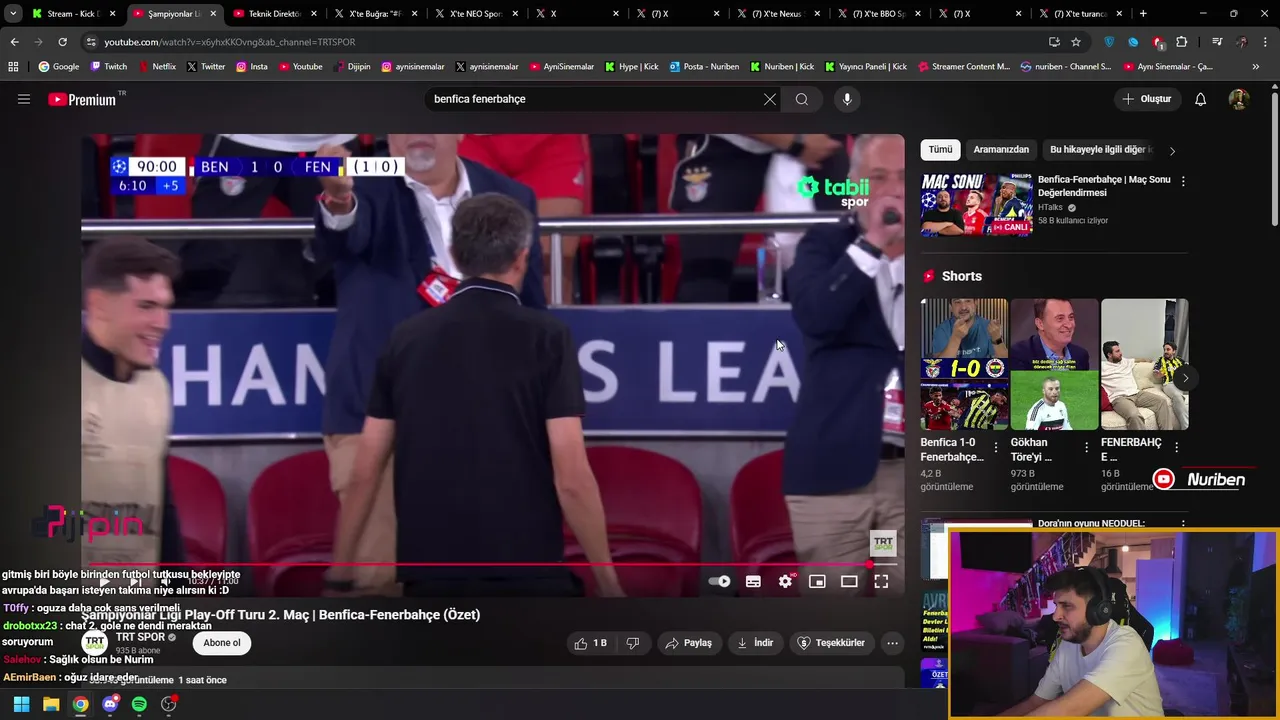
Task: Select the Aramanızdan filter chip
Action: (x=1001, y=150)
